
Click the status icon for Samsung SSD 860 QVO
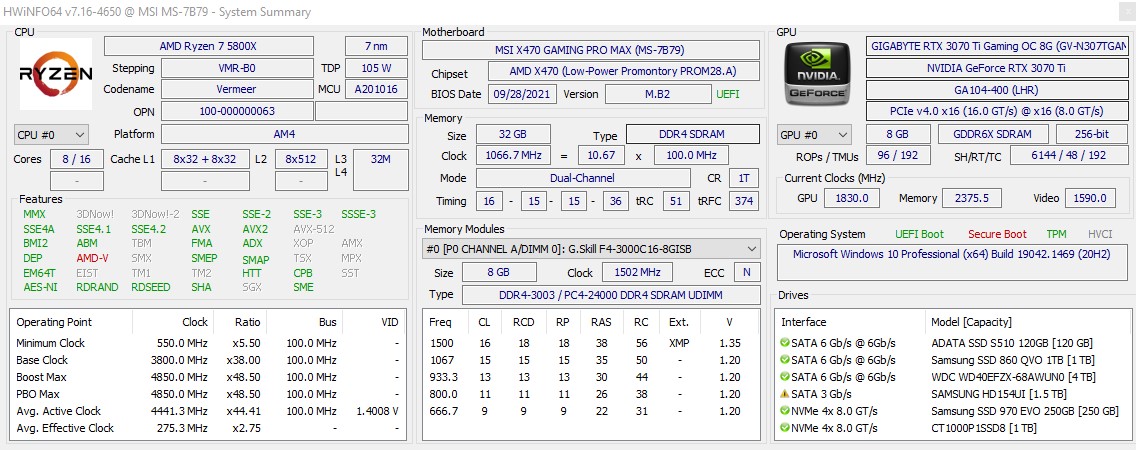[785, 360]
